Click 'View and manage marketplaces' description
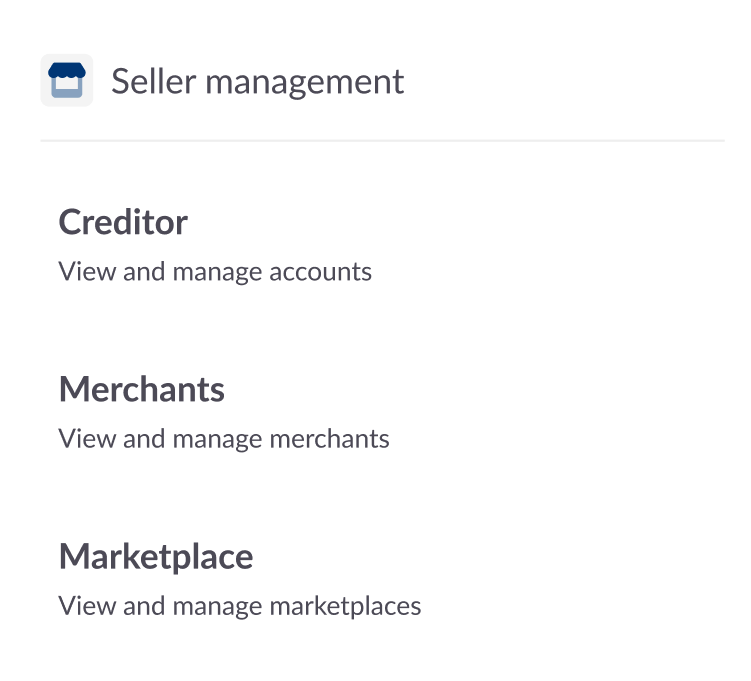The height and width of the screenshot is (681, 751). (240, 606)
